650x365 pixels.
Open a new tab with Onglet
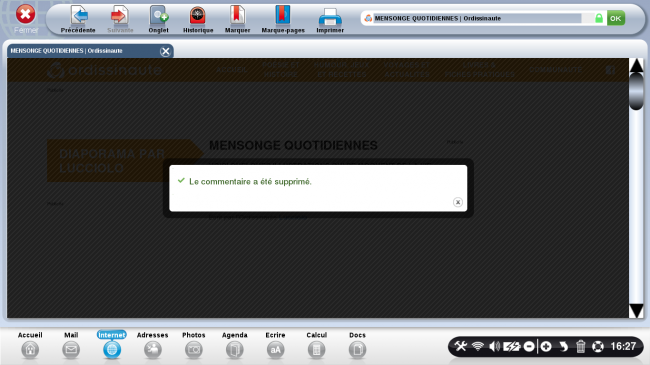pos(159,19)
